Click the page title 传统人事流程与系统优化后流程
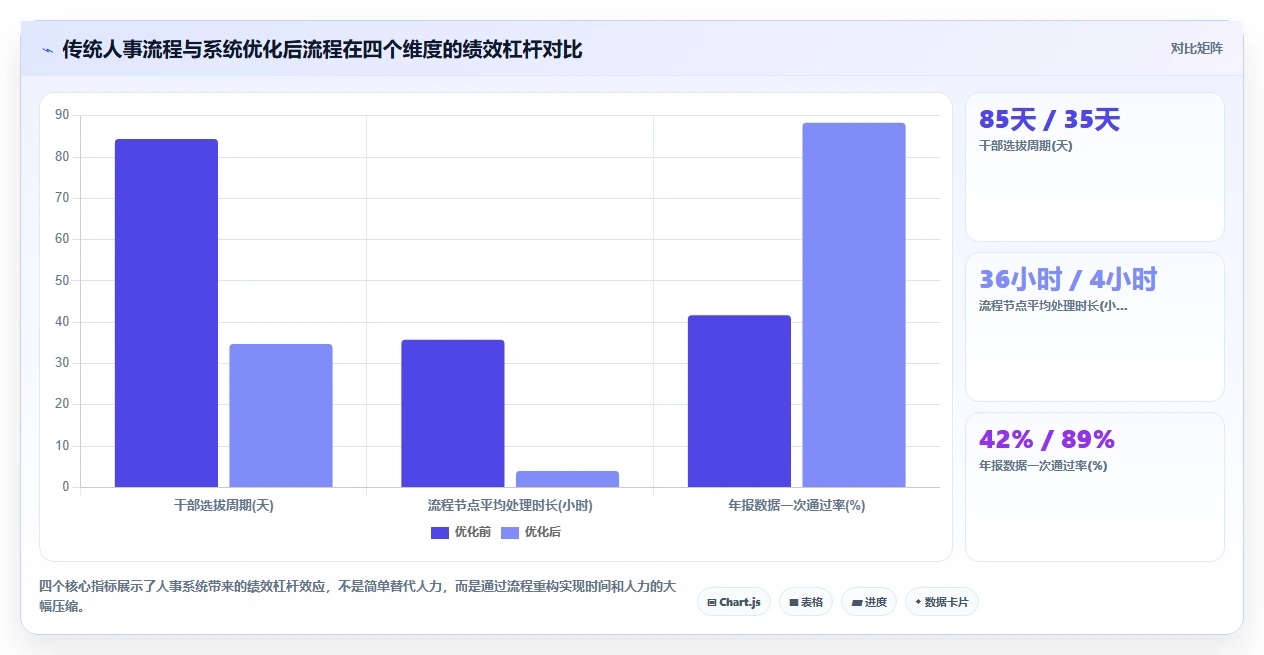 click(322, 49)
